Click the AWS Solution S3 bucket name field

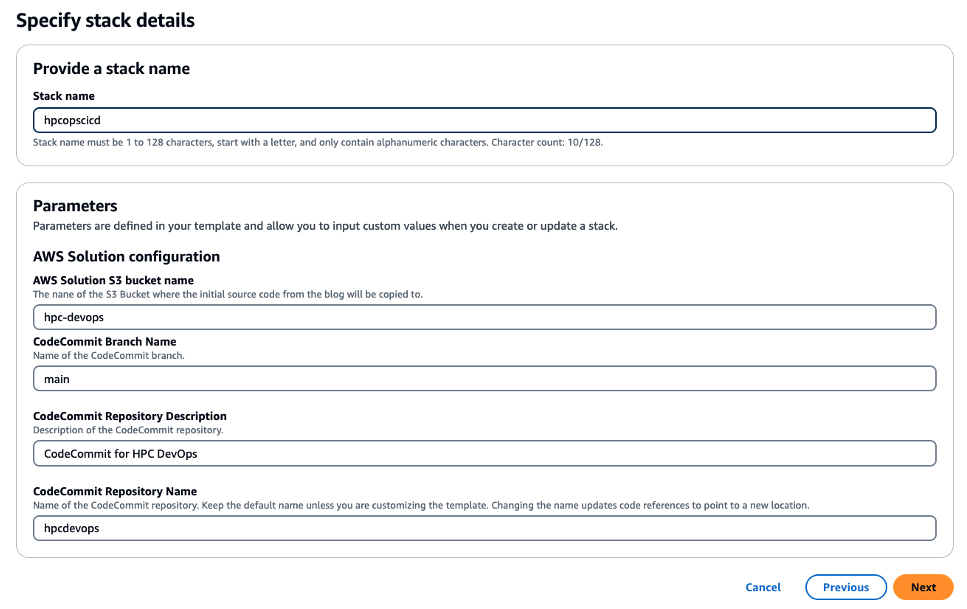(x=484, y=316)
